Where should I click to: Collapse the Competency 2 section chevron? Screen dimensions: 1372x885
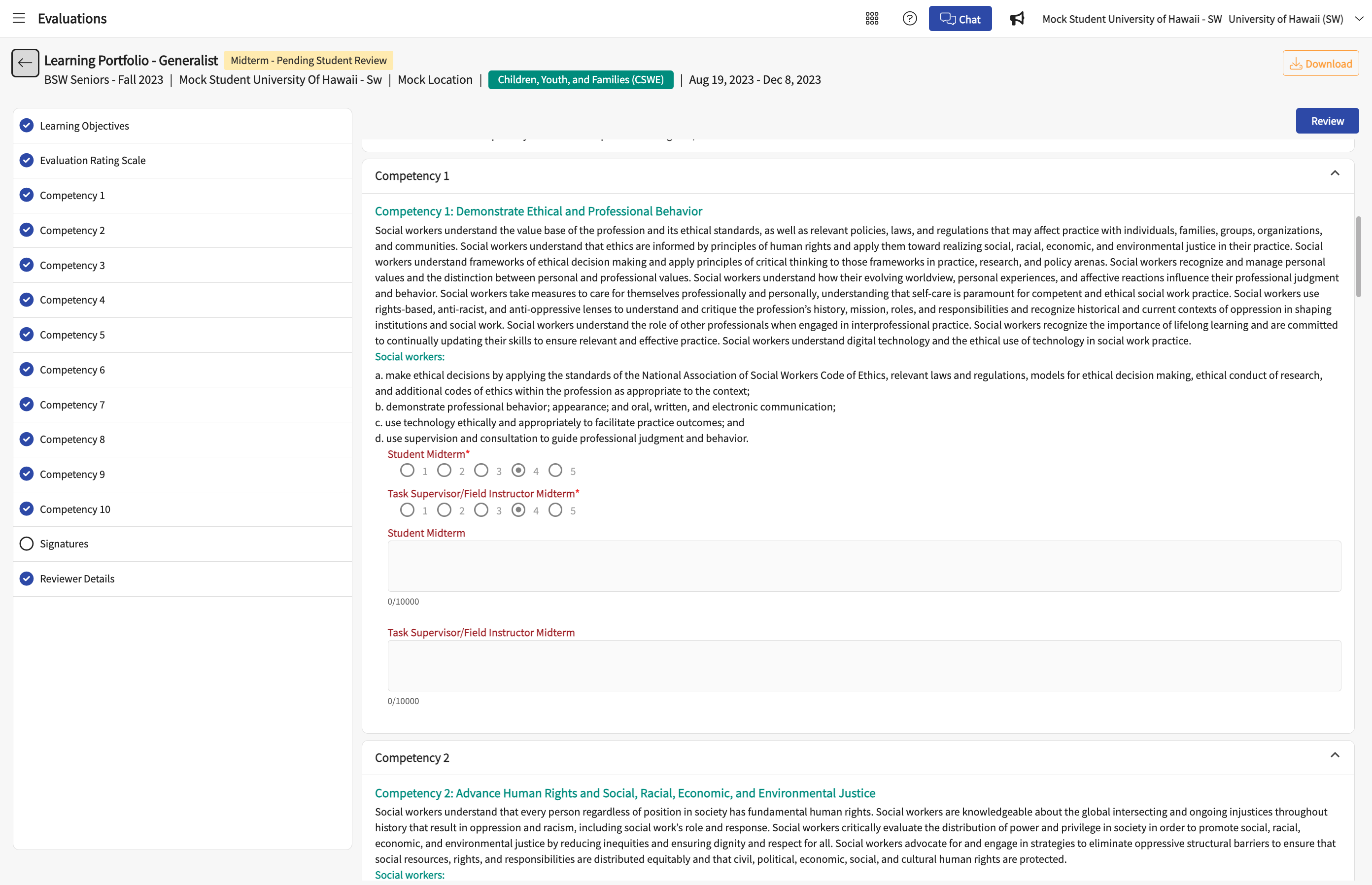coord(1335,755)
